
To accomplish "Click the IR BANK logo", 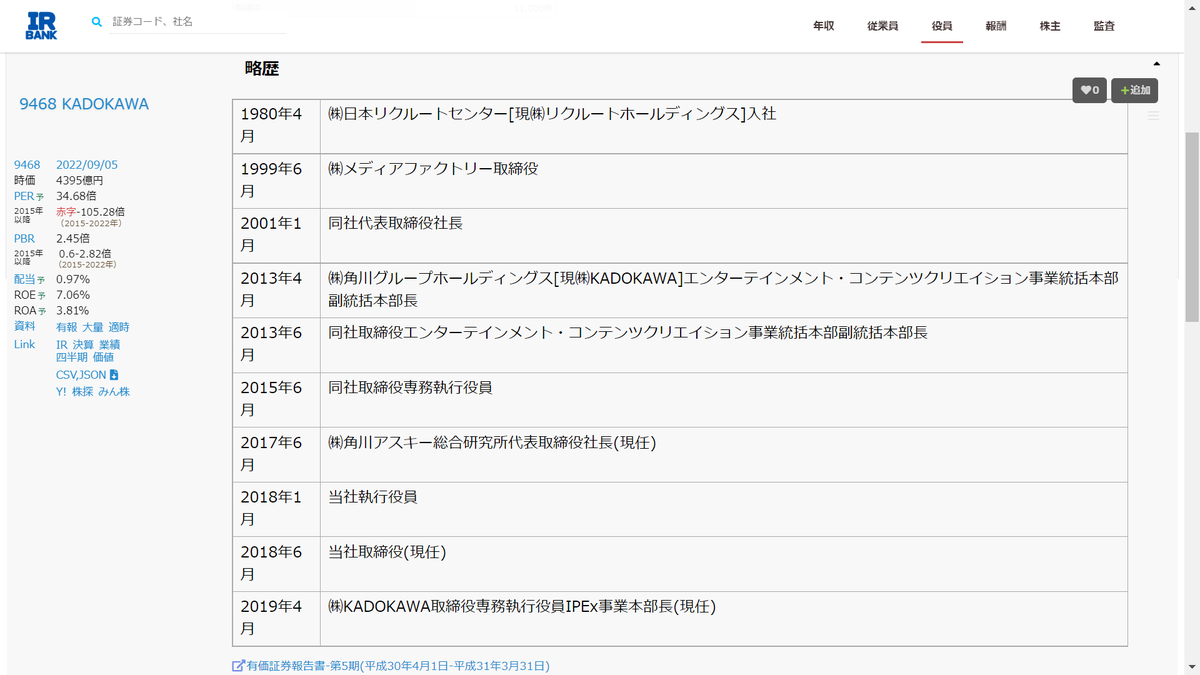I will tap(41, 26).
